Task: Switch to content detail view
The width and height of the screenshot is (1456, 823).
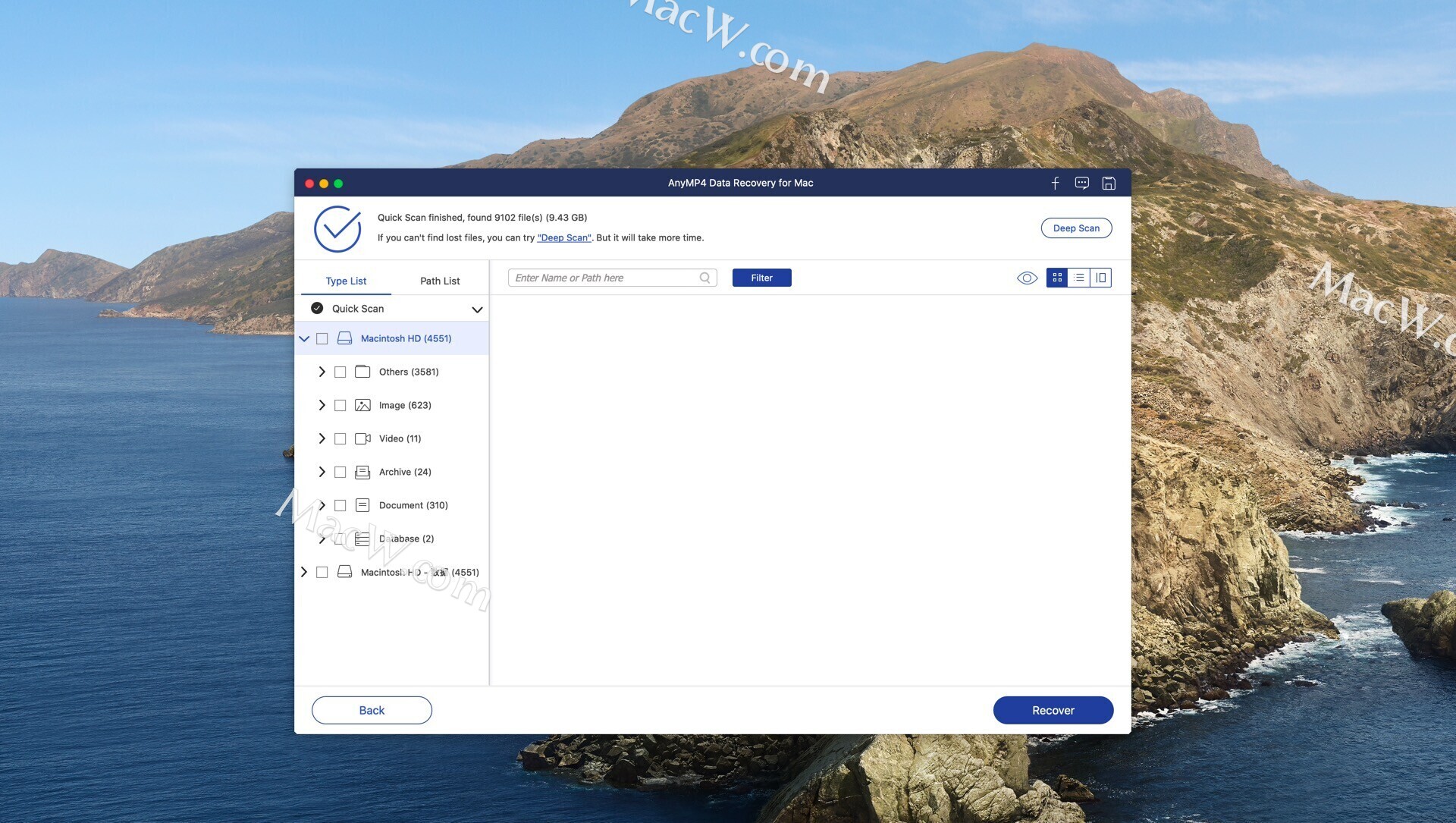Action: click(1101, 278)
